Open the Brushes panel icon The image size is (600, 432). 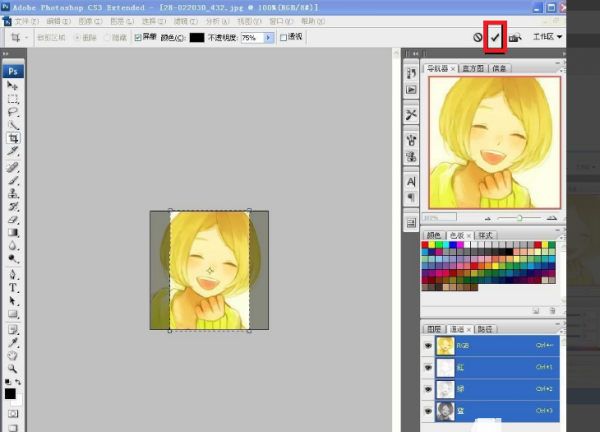click(411, 140)
